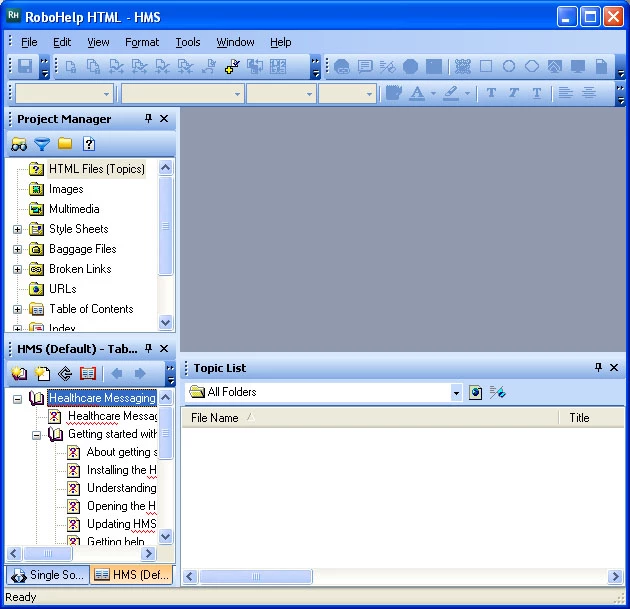
Task: Click the font color A icon
Action: click(417, 93)
